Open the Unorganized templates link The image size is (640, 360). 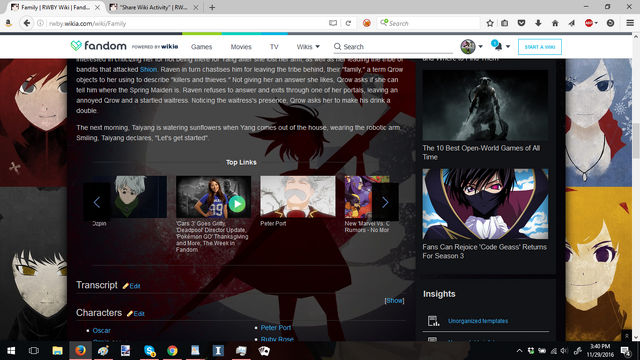tap(478, 321)
